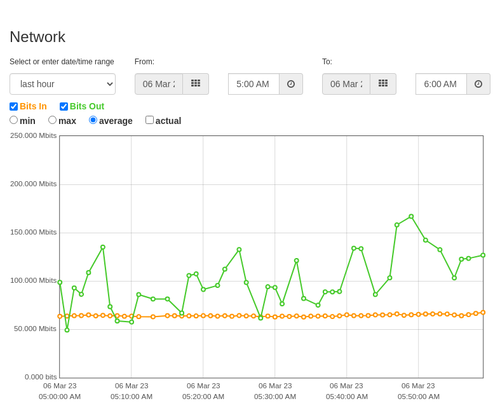The width and height of the screenshot is (500, 403).
Task: Click the '05:20:00 AM' time axis label
Action: 203,397
